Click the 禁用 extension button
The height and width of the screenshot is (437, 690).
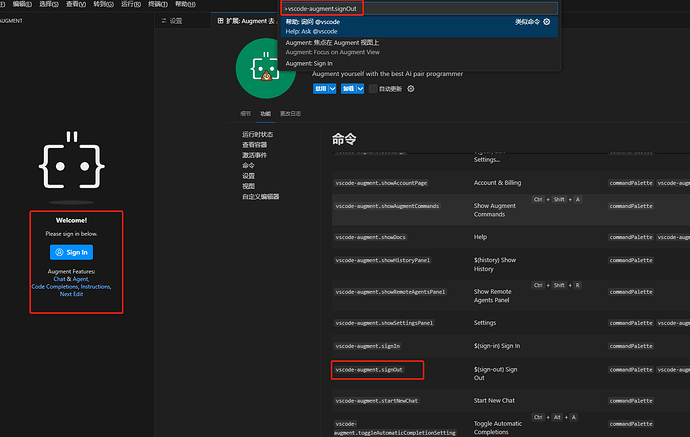(x=321, y=88)
